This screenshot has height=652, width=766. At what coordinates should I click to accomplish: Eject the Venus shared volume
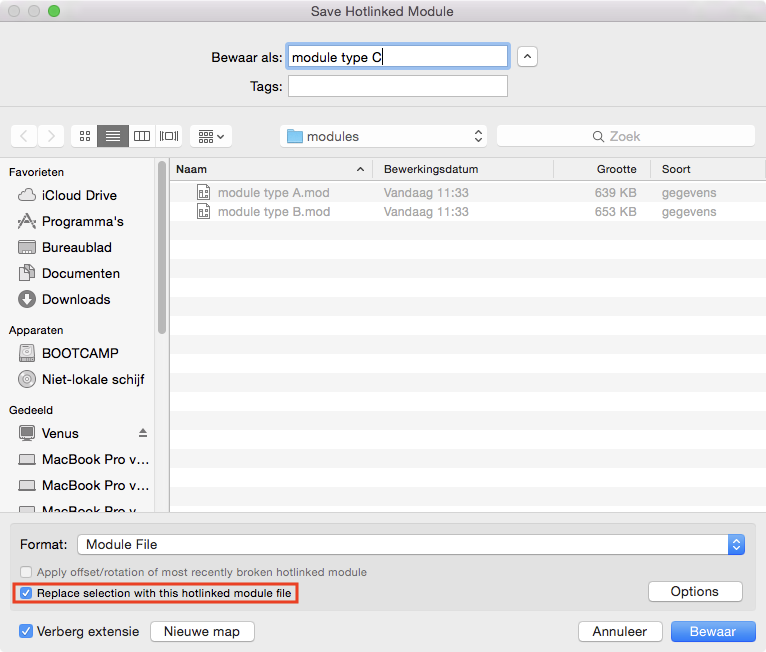point(143,433)
